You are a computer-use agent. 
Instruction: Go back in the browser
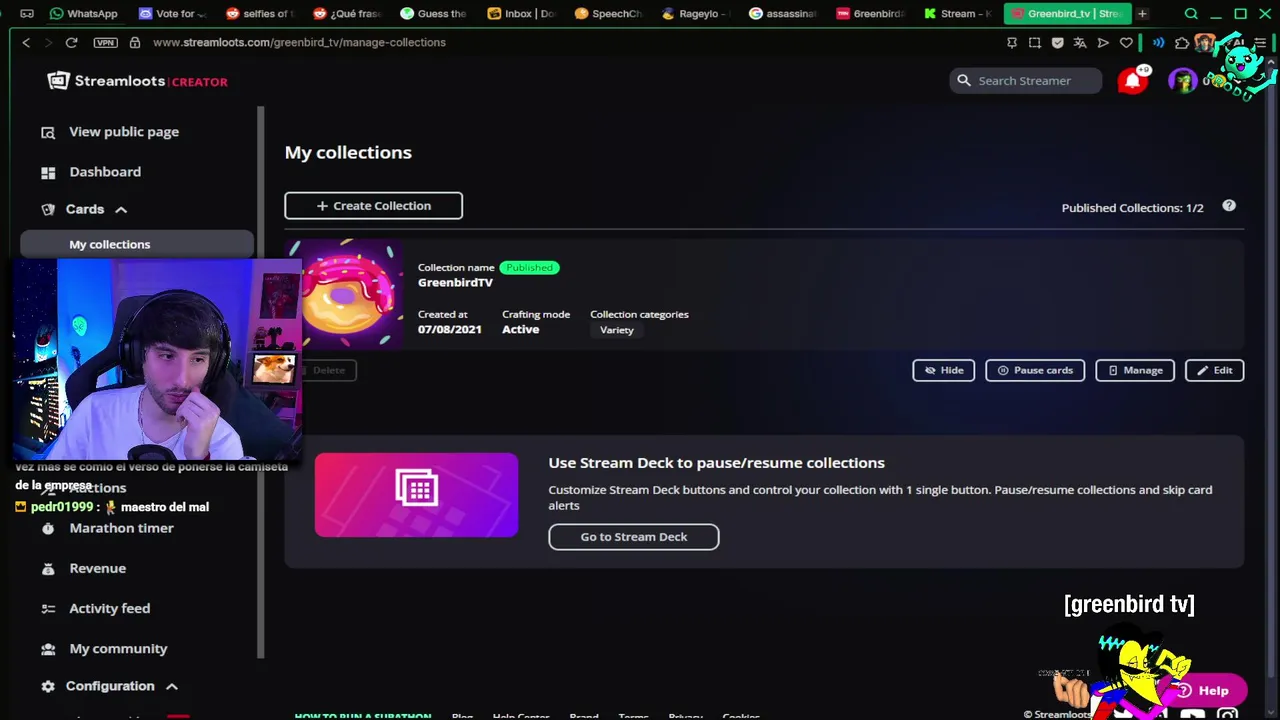coord(26,43)
